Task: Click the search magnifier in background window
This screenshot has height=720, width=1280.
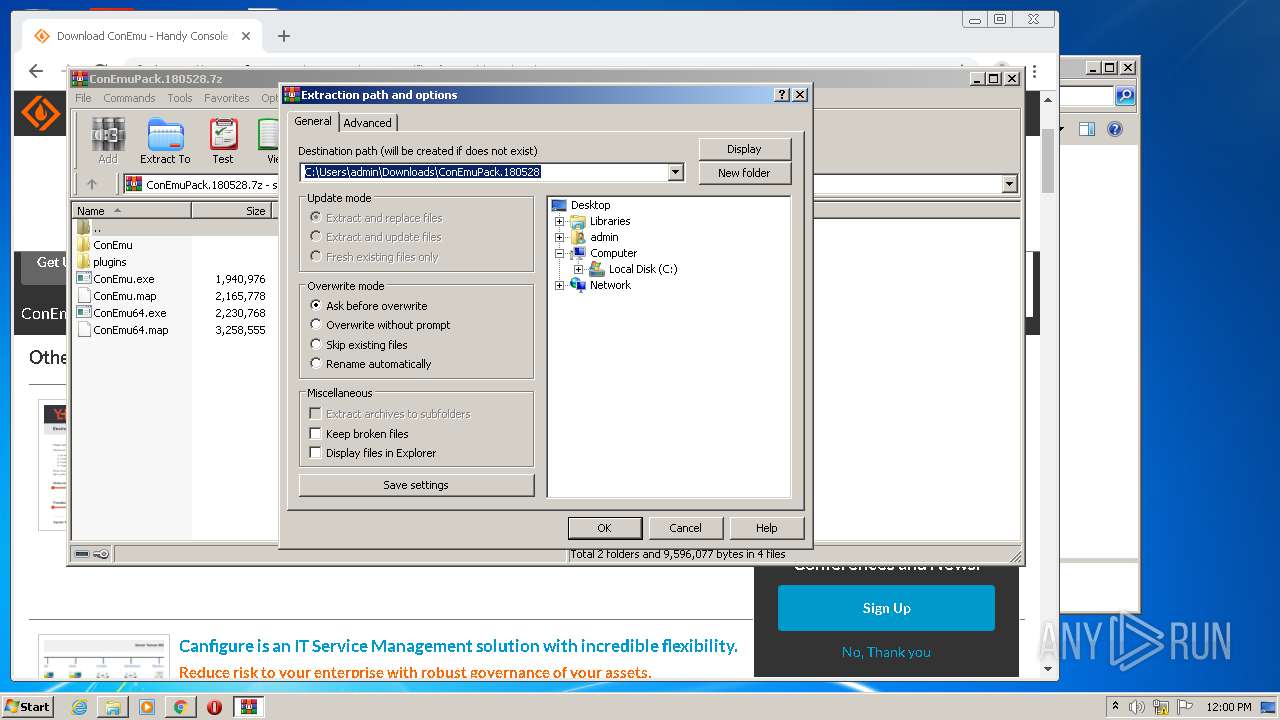Action: tap(1125, 96)
